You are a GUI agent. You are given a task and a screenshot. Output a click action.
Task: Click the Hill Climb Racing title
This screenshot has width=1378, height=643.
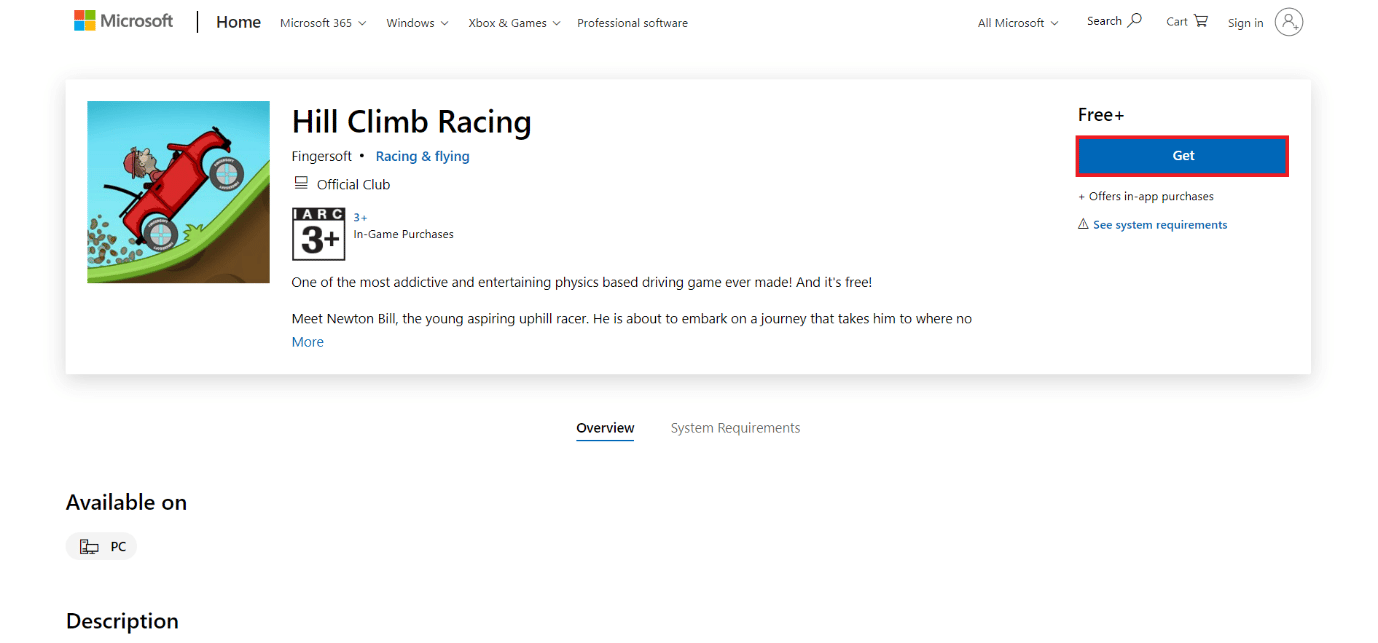pyautogui.click(x=411, y=122)
